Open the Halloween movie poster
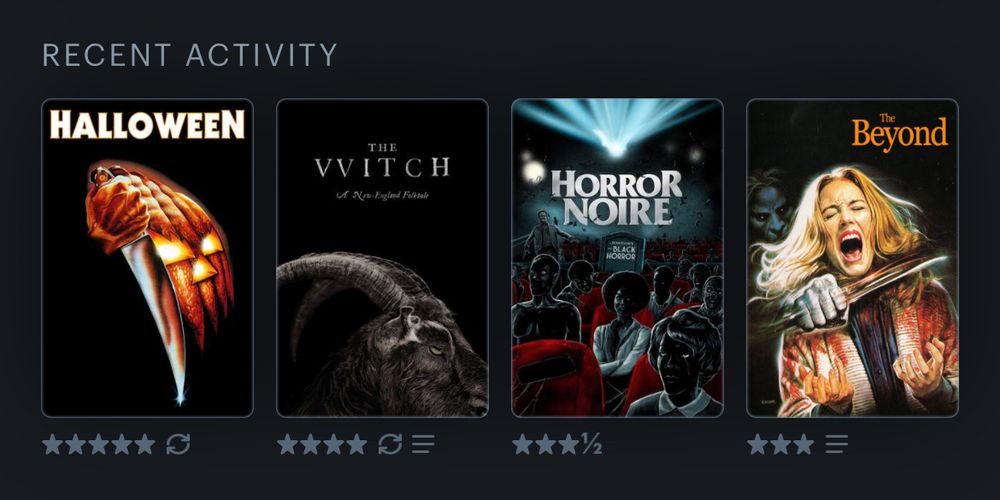Screen dimensions: 1000x500 click(147, 258)
